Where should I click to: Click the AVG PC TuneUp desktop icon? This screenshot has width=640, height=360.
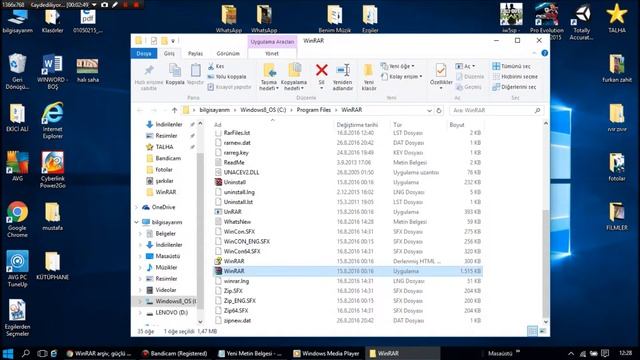coord(17,269)
